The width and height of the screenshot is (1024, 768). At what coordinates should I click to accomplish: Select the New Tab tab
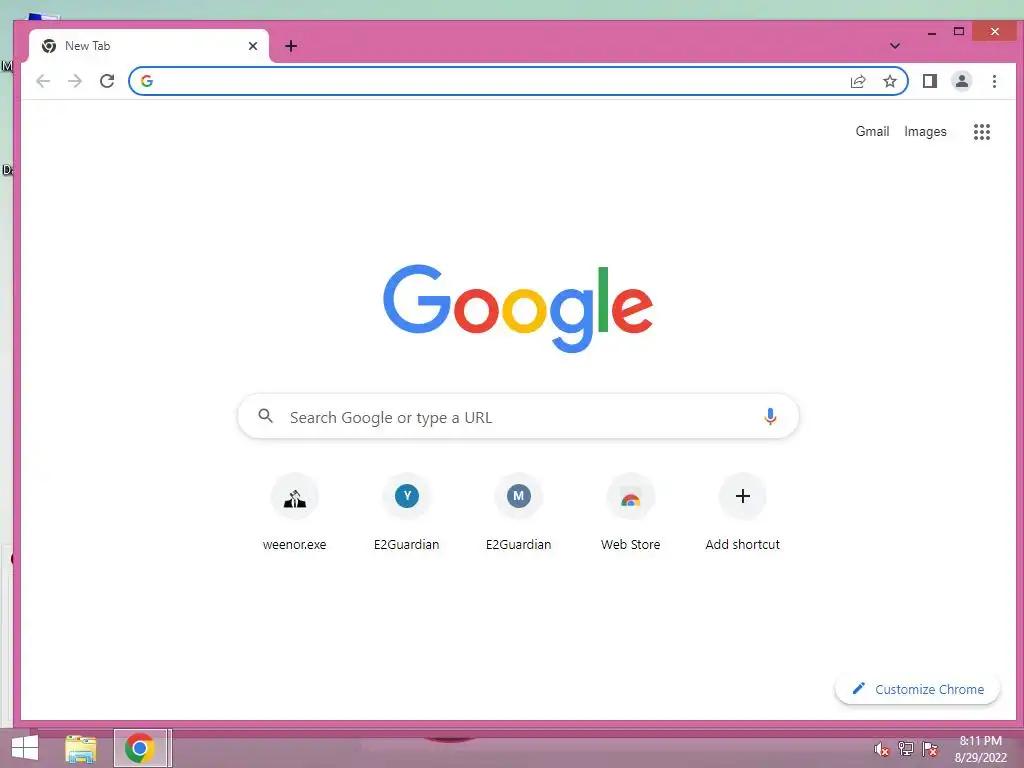pyautogui.click(x=149, y=46)
